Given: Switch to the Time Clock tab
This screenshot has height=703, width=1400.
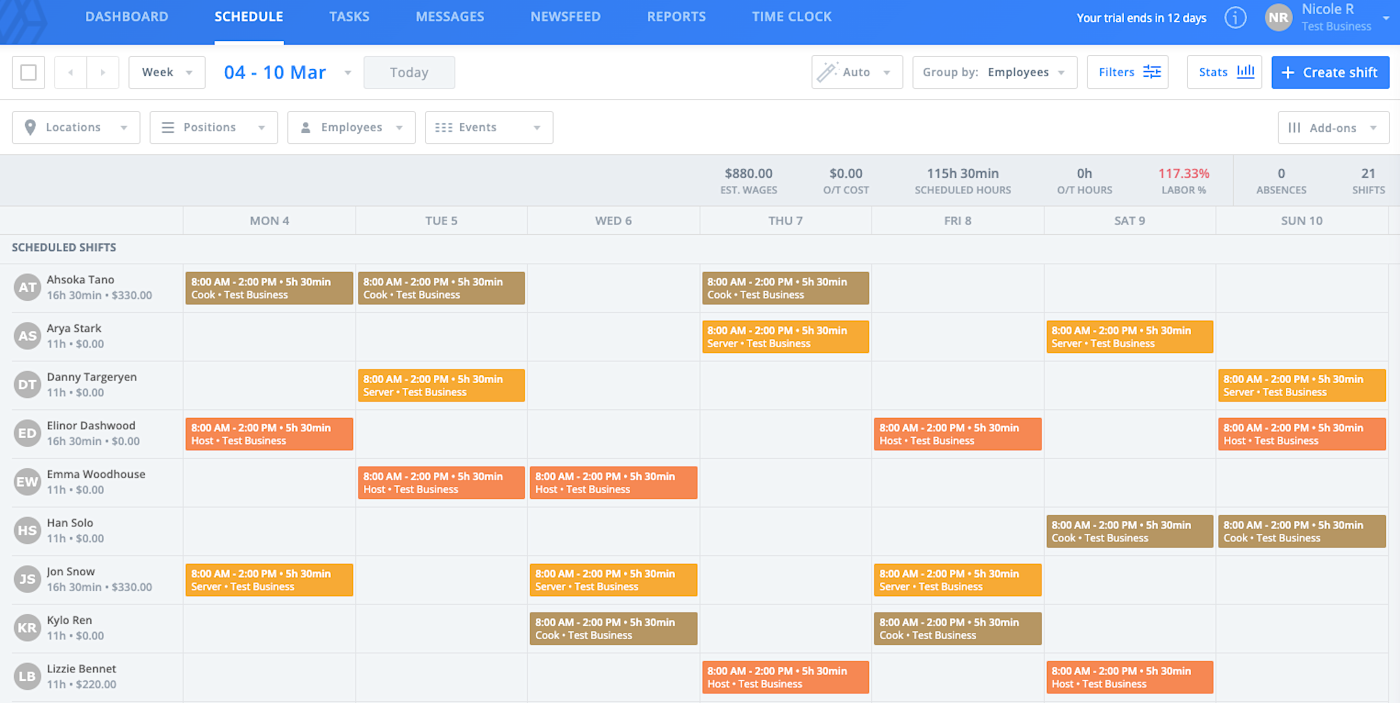Looking at the screenshot, I should pos(791,17).
